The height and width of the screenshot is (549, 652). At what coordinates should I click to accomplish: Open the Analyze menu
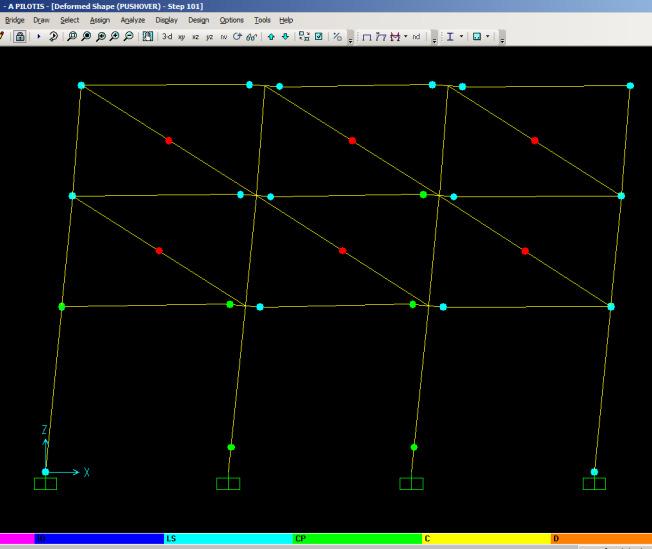click(133, 20)
